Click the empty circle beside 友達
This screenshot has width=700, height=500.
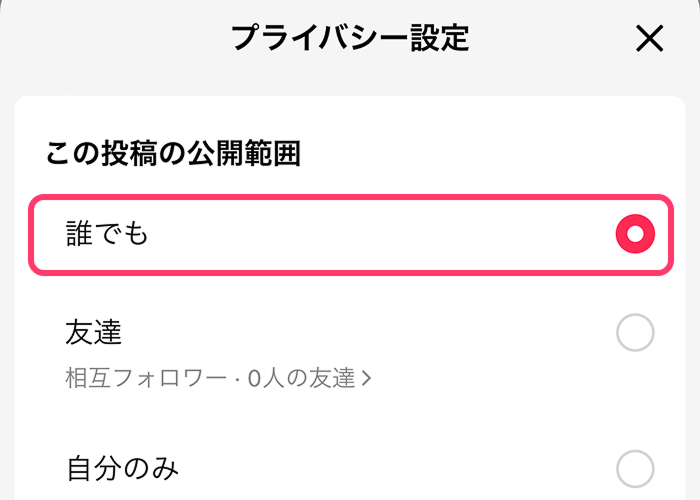[635, 334]
